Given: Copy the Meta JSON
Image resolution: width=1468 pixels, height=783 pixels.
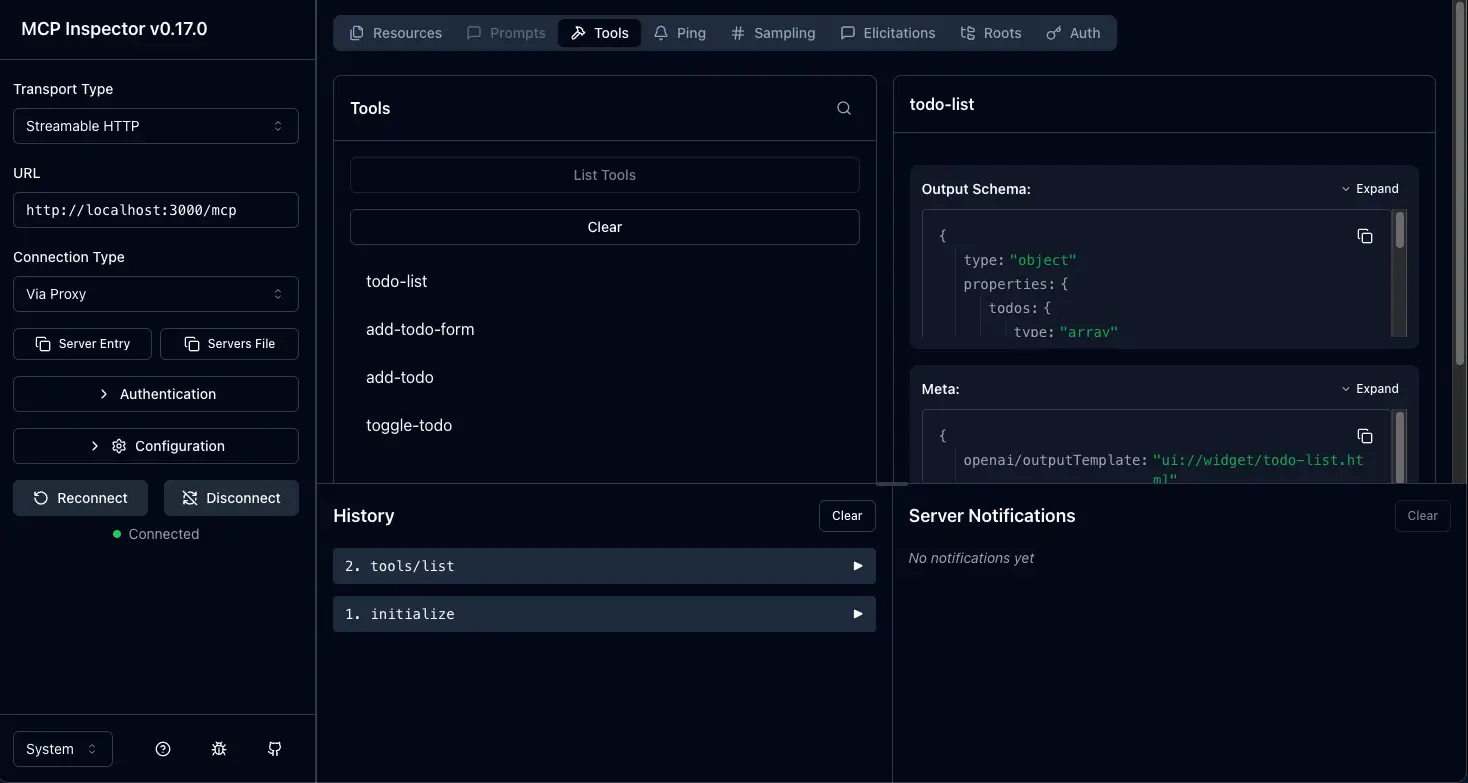Looking at the screenshot, I should [1365, 436].
